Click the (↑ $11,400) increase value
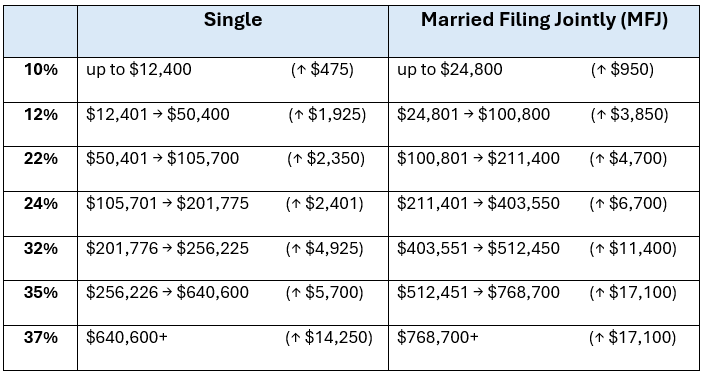Screen dimensions: 702x373 633,249
